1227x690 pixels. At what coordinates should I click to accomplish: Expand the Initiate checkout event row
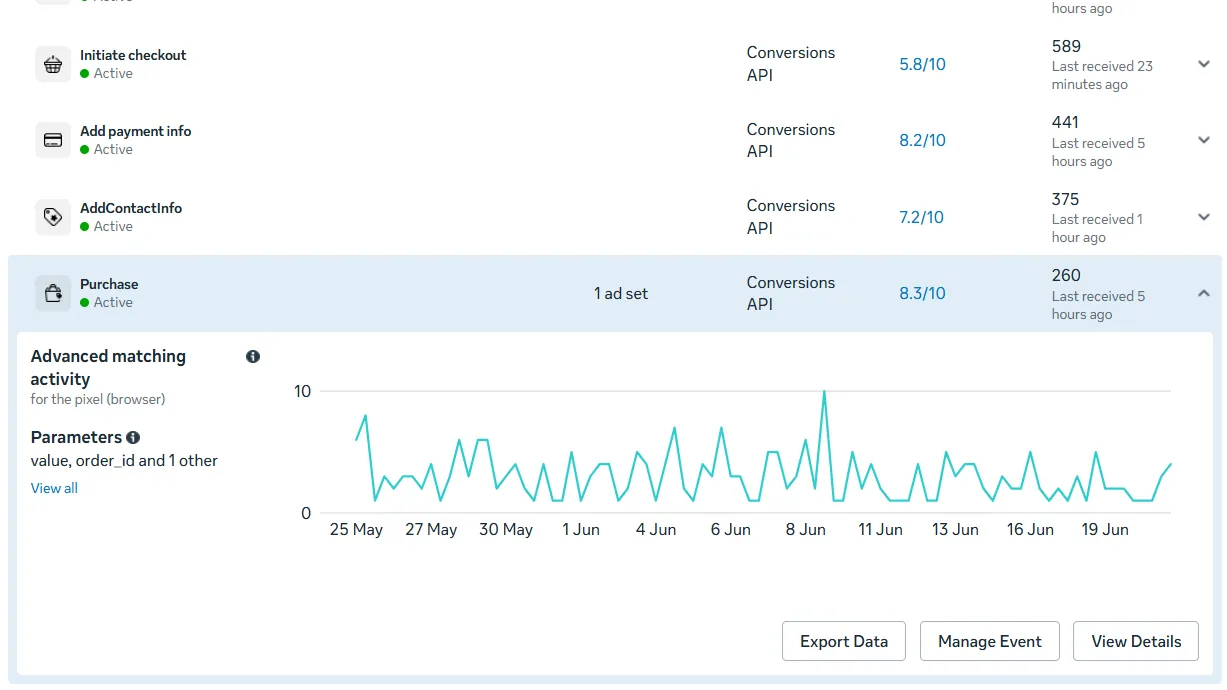pos(1204,64)
